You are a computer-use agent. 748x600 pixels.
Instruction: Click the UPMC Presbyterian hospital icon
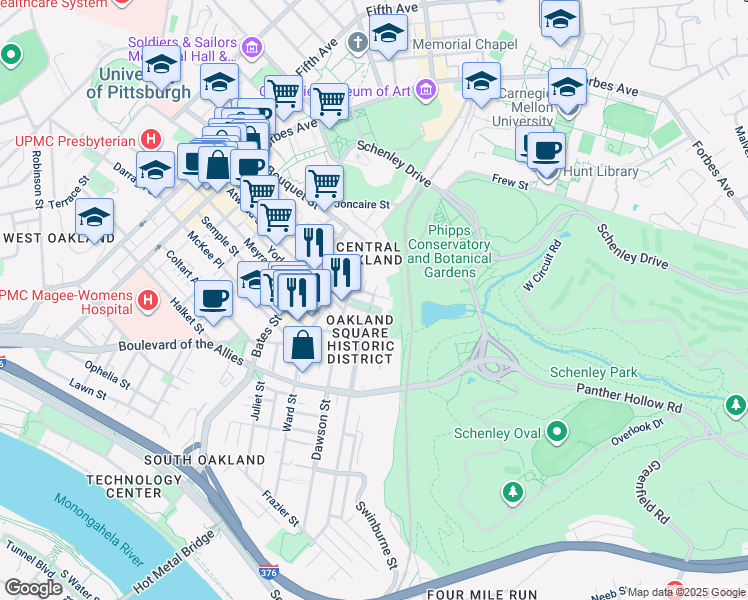coord(151,138)
